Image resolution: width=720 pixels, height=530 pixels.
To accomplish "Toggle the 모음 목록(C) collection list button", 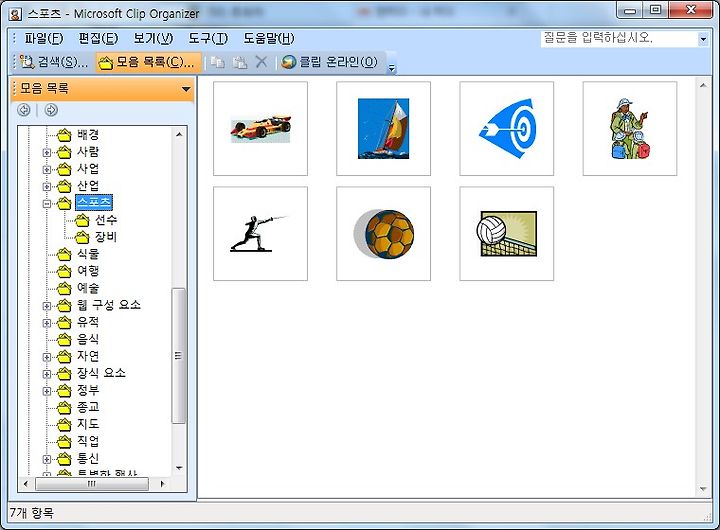I will click(148, 62).
